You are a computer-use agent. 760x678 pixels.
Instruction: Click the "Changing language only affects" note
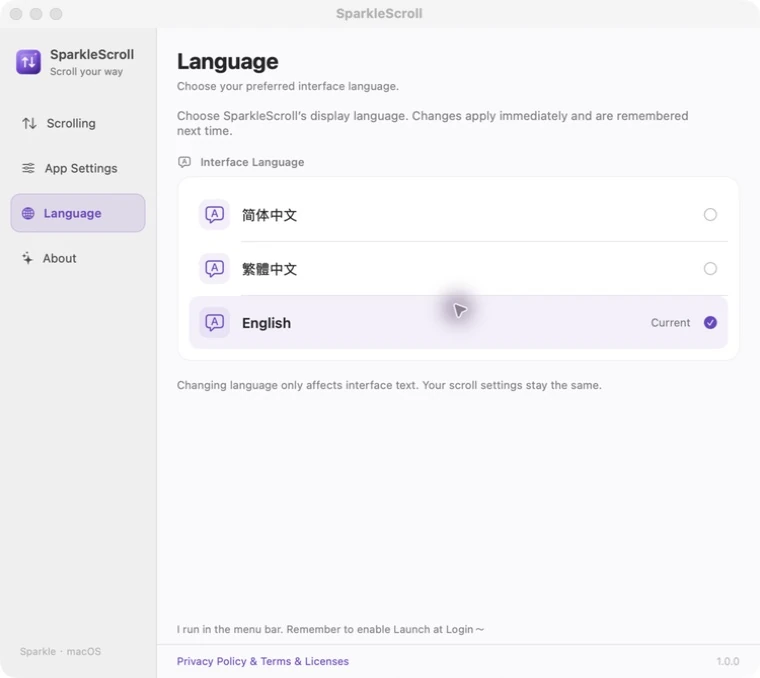pyautogui.click(x=389, y=385)
